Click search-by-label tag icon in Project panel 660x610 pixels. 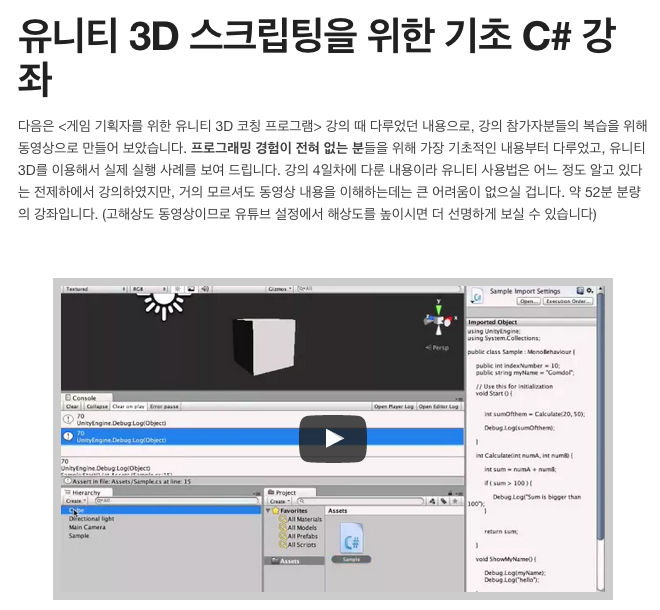(444, 501)
